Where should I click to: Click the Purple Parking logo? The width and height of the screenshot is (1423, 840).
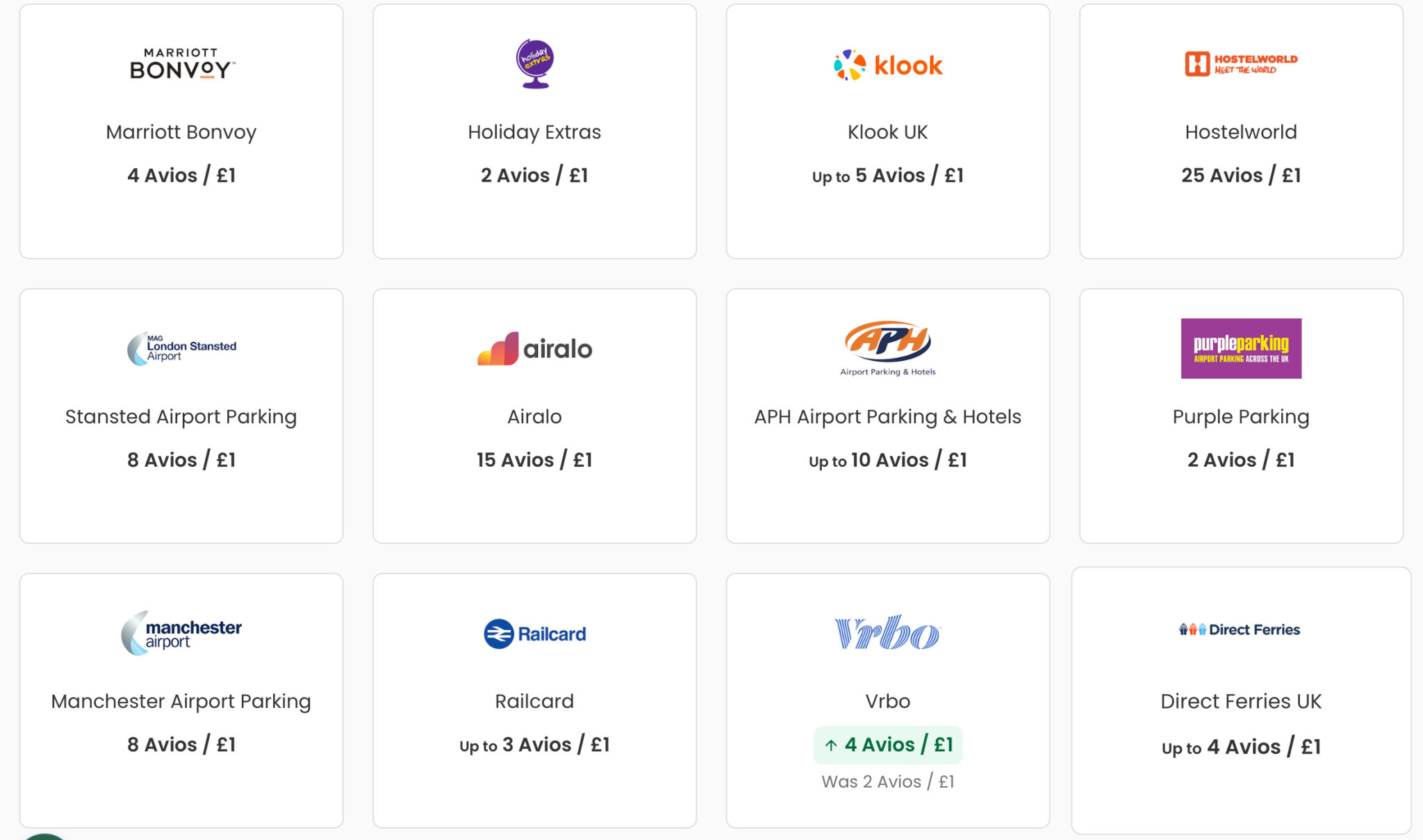pyautogui.click(x=1241, y=348)
